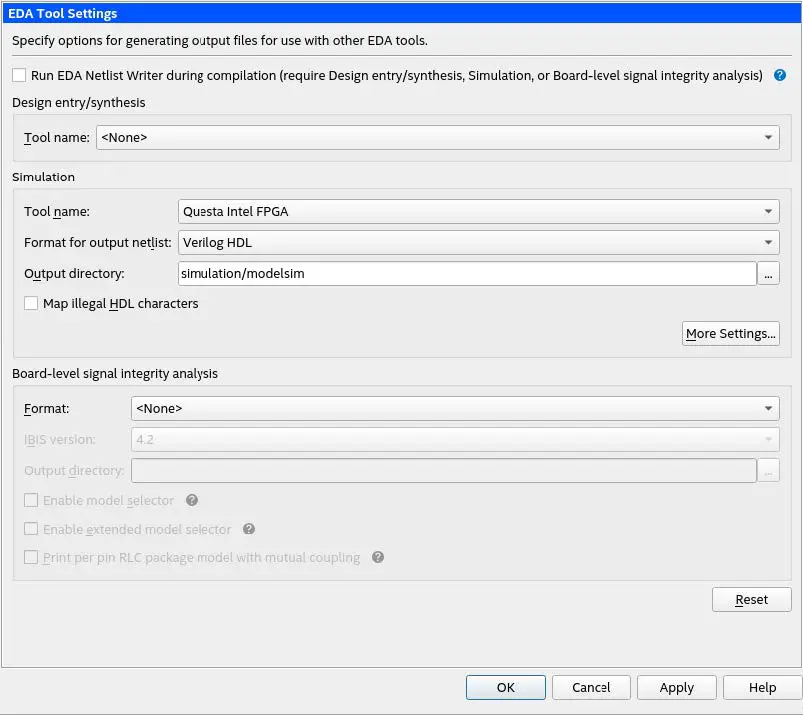Image resolution: width=803 pixels, height=715 pixels.
Task: Click the help icon next to Enable model selector
Action: pyautogui.click(x=192, y=500)
